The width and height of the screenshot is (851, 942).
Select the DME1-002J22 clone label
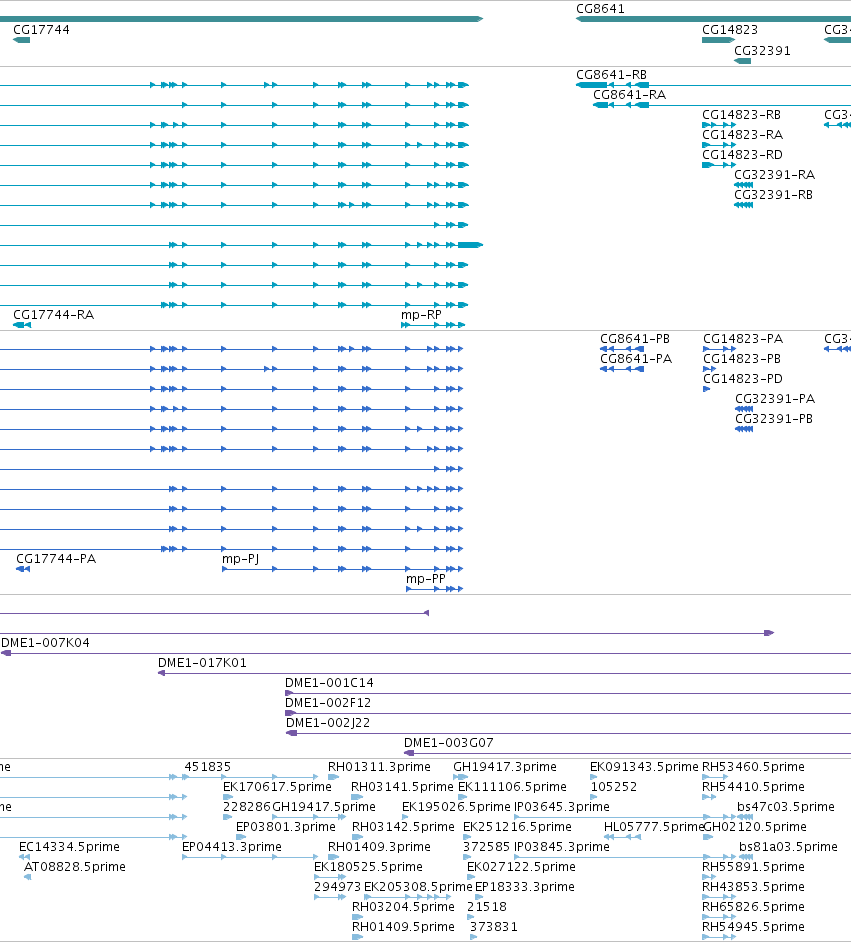coord(328,722)
